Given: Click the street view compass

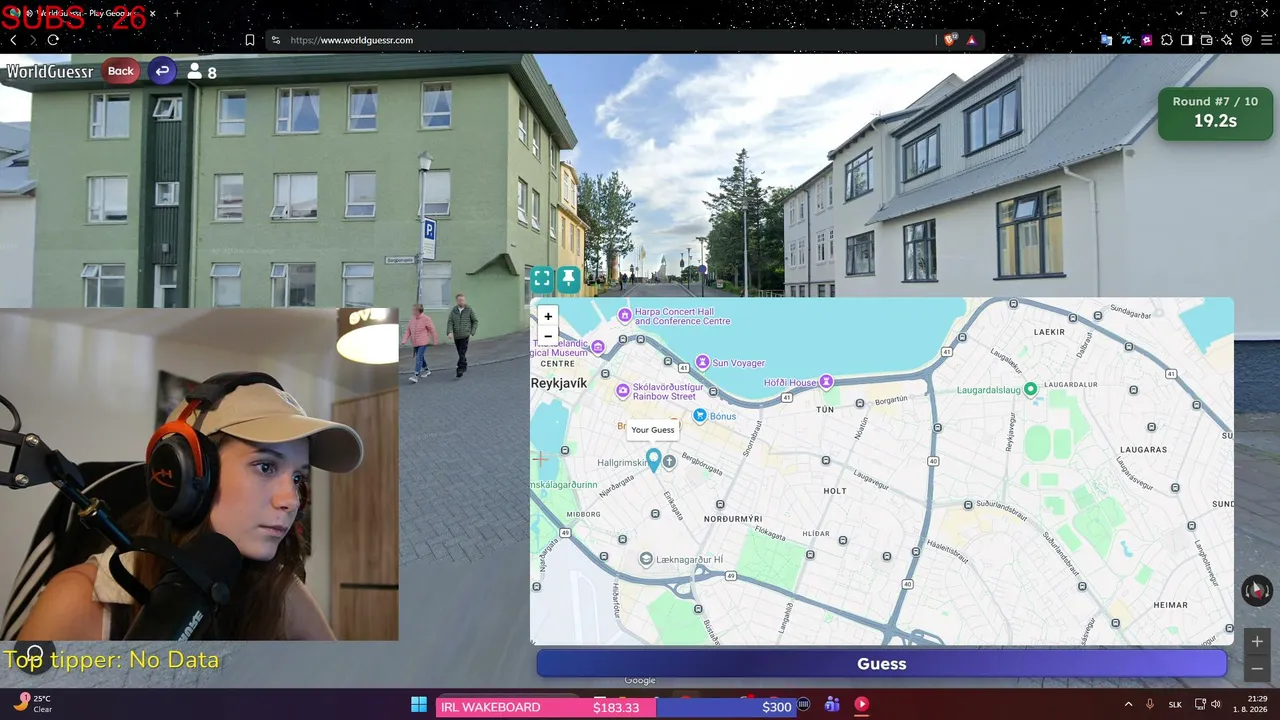Looking at the screenshot, I should pyautogui.click(x=1257, y=590).
